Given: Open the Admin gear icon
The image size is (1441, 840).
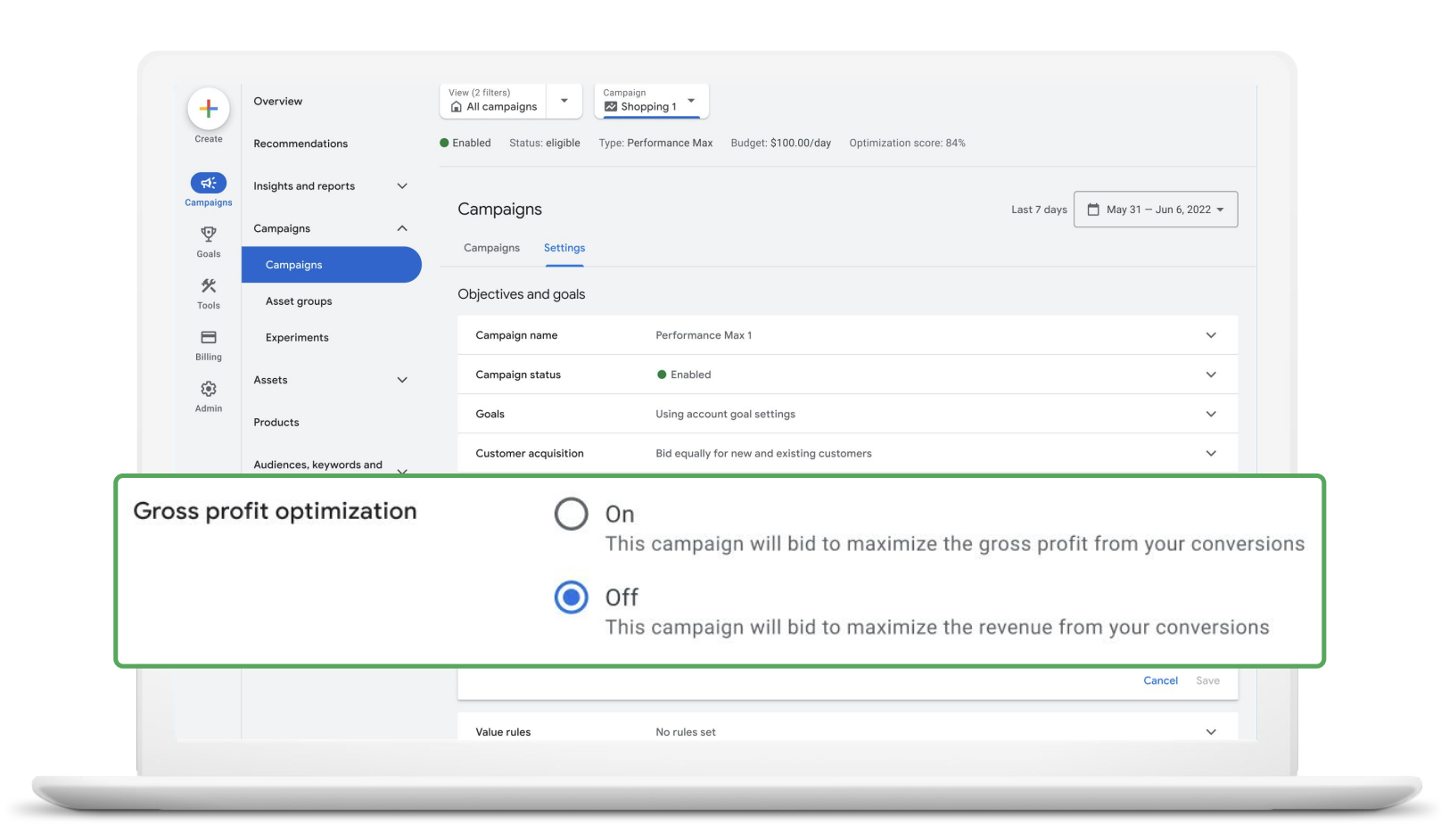Looking at the screenshot, I should (209, 389).
